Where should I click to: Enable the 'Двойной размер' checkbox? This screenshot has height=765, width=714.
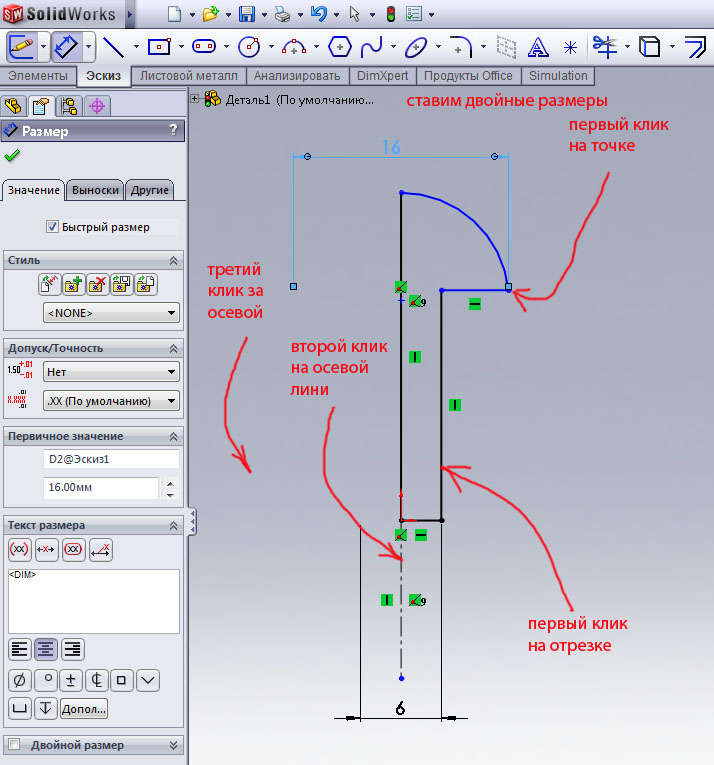[x=14, y=745]
